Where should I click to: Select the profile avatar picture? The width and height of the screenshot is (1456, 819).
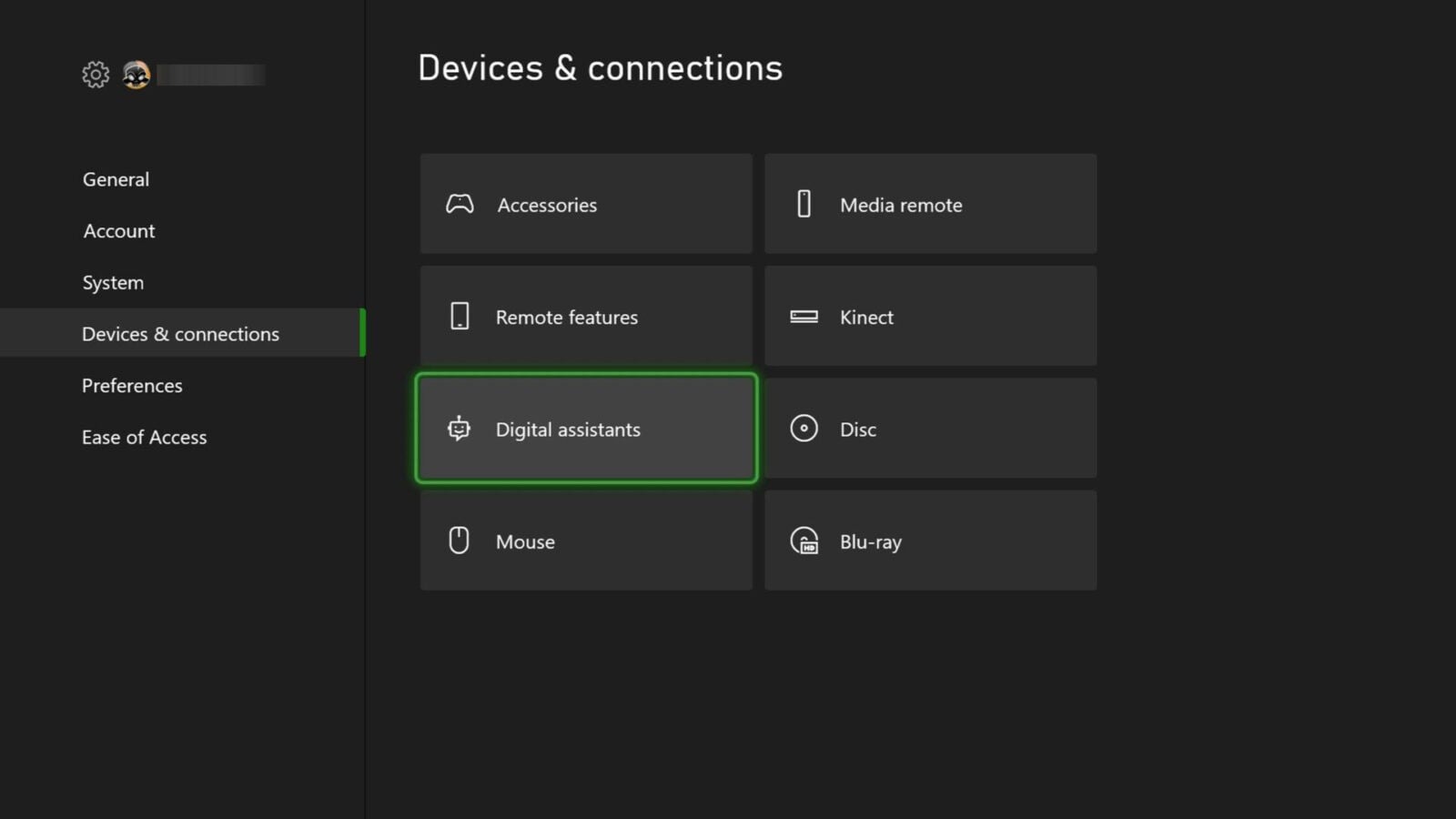(136, 75)
